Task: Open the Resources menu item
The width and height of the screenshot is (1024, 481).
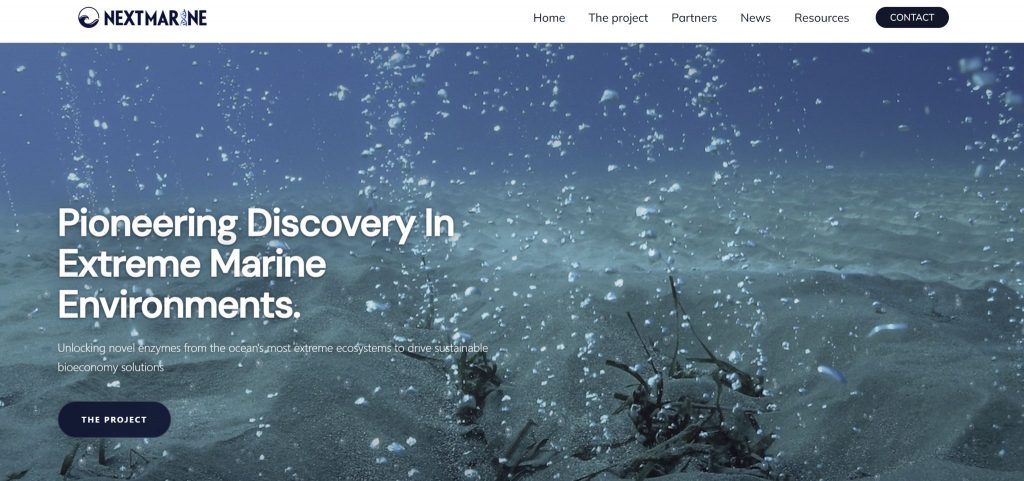Action: pos(822,18)
